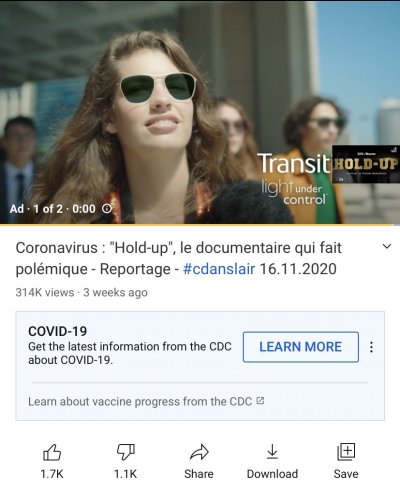Tap the COVID-19 information panel heading
Viewport: 400px width, 488px height.
tap(58, 331)
